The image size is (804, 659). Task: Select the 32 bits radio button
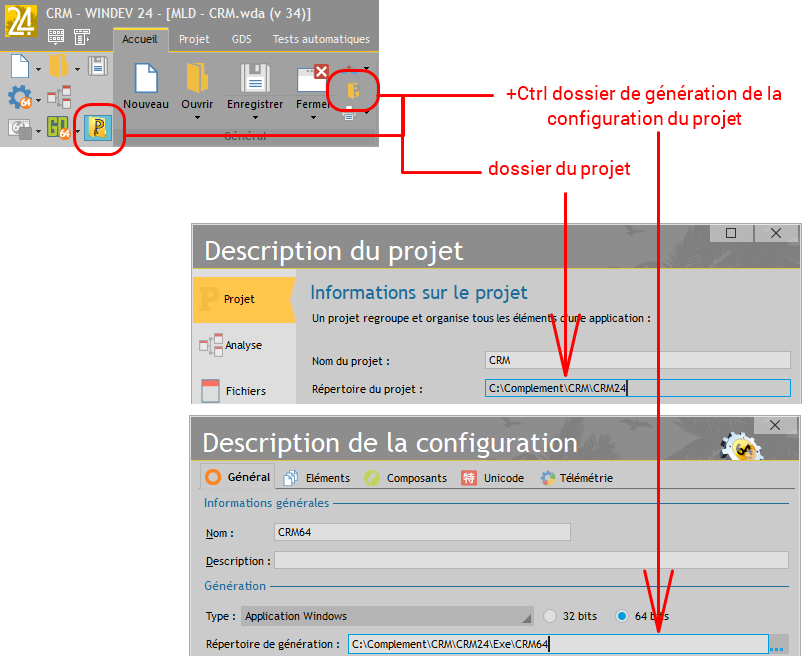[551, 616]
